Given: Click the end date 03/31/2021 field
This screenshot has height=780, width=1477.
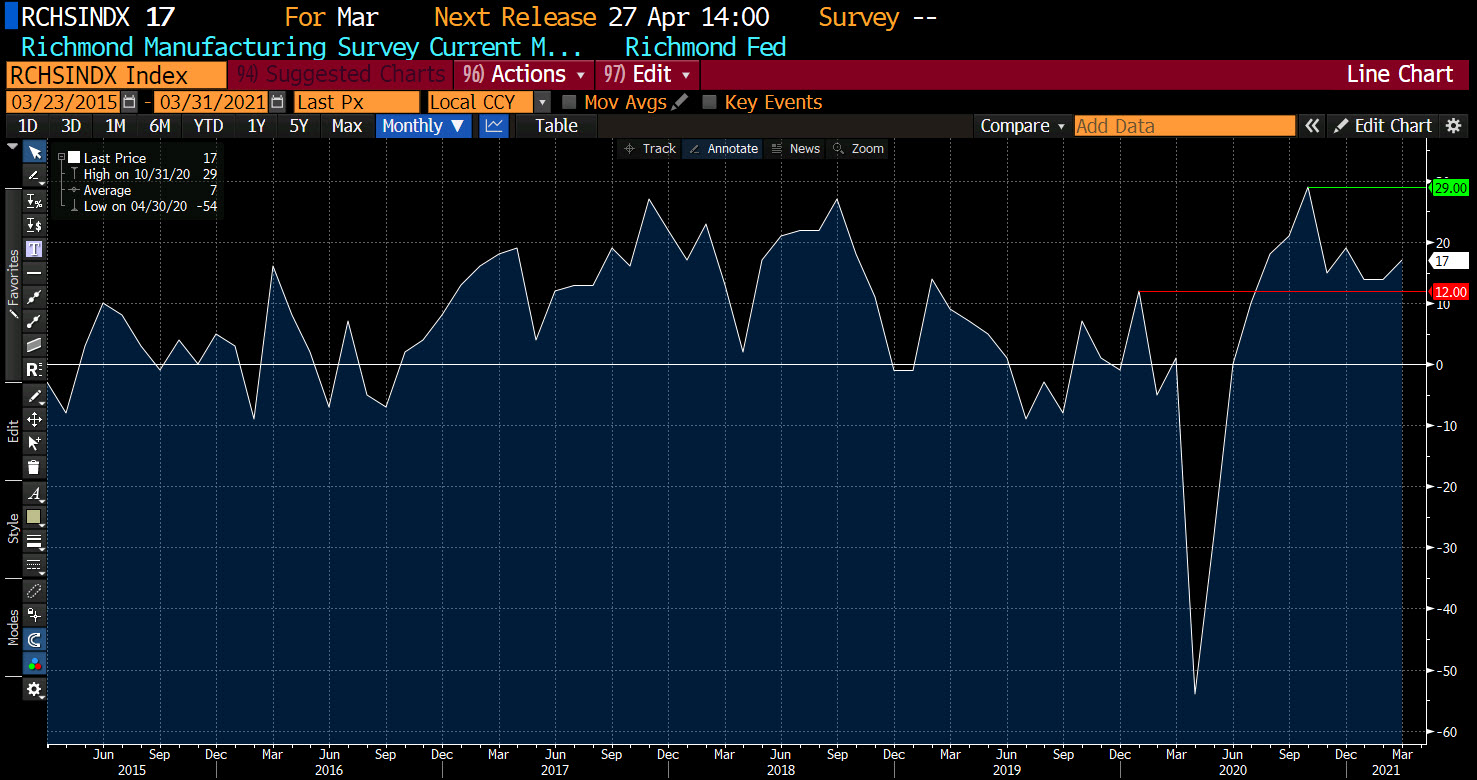Looking at the screenshot, I should pos(211,102).
